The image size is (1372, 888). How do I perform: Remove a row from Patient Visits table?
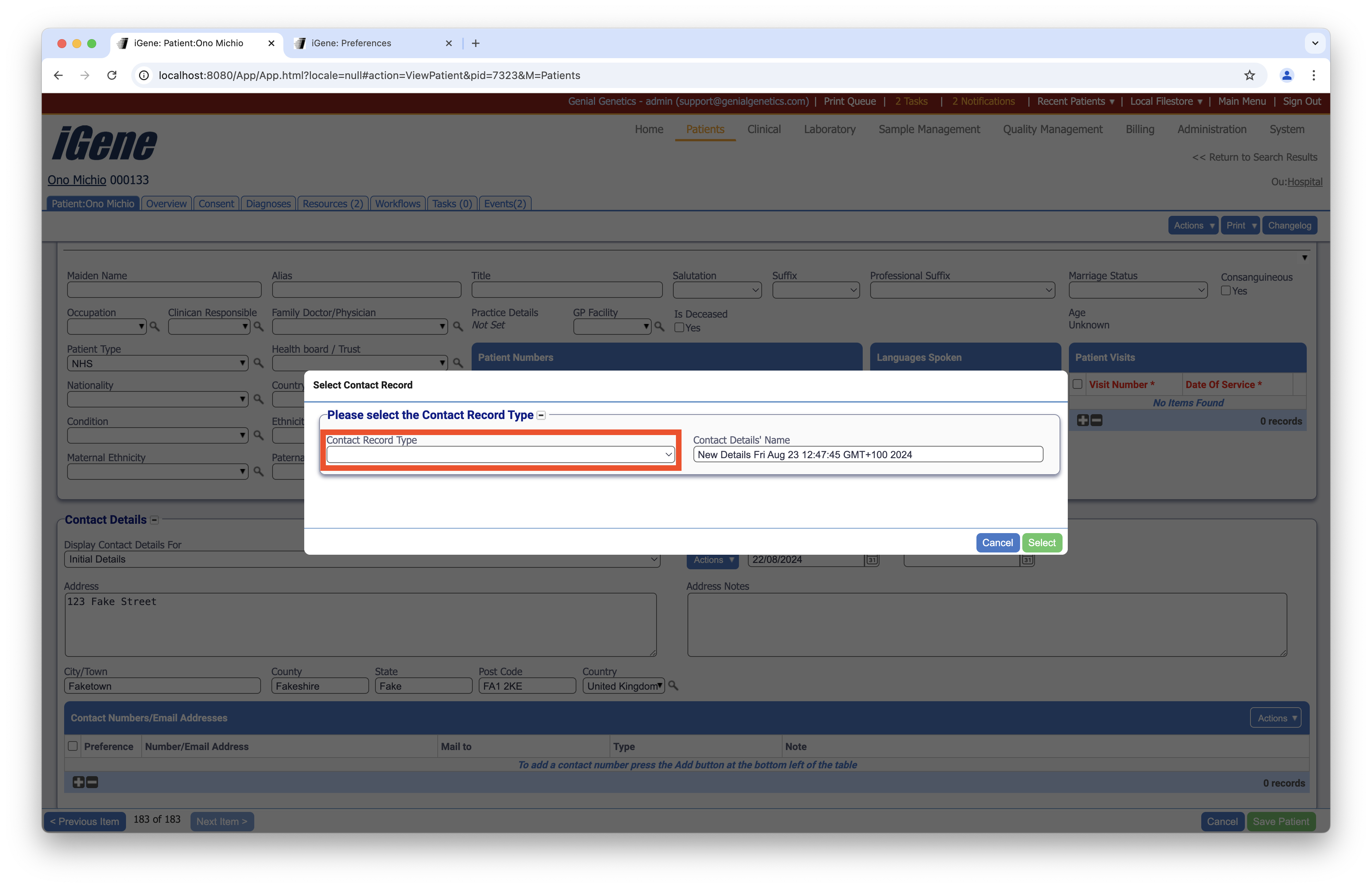1096,421
